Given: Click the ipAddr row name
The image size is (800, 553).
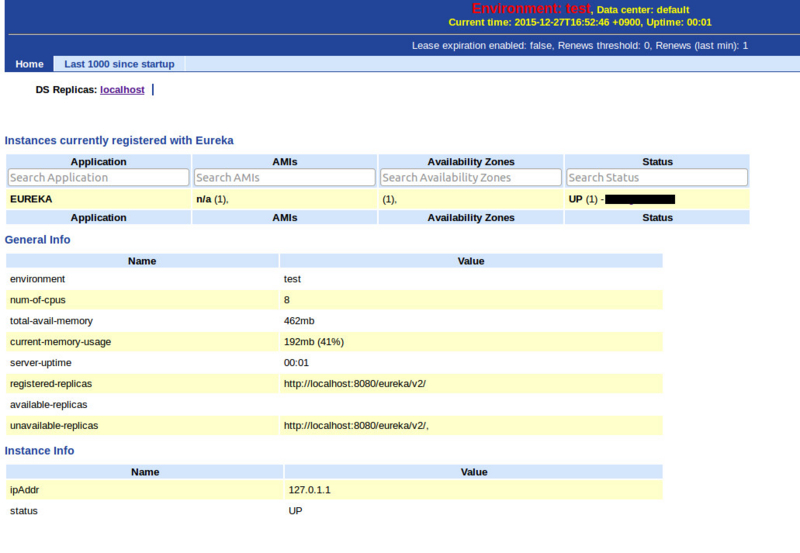Looking at the screenshot, I should click(24, 490).
